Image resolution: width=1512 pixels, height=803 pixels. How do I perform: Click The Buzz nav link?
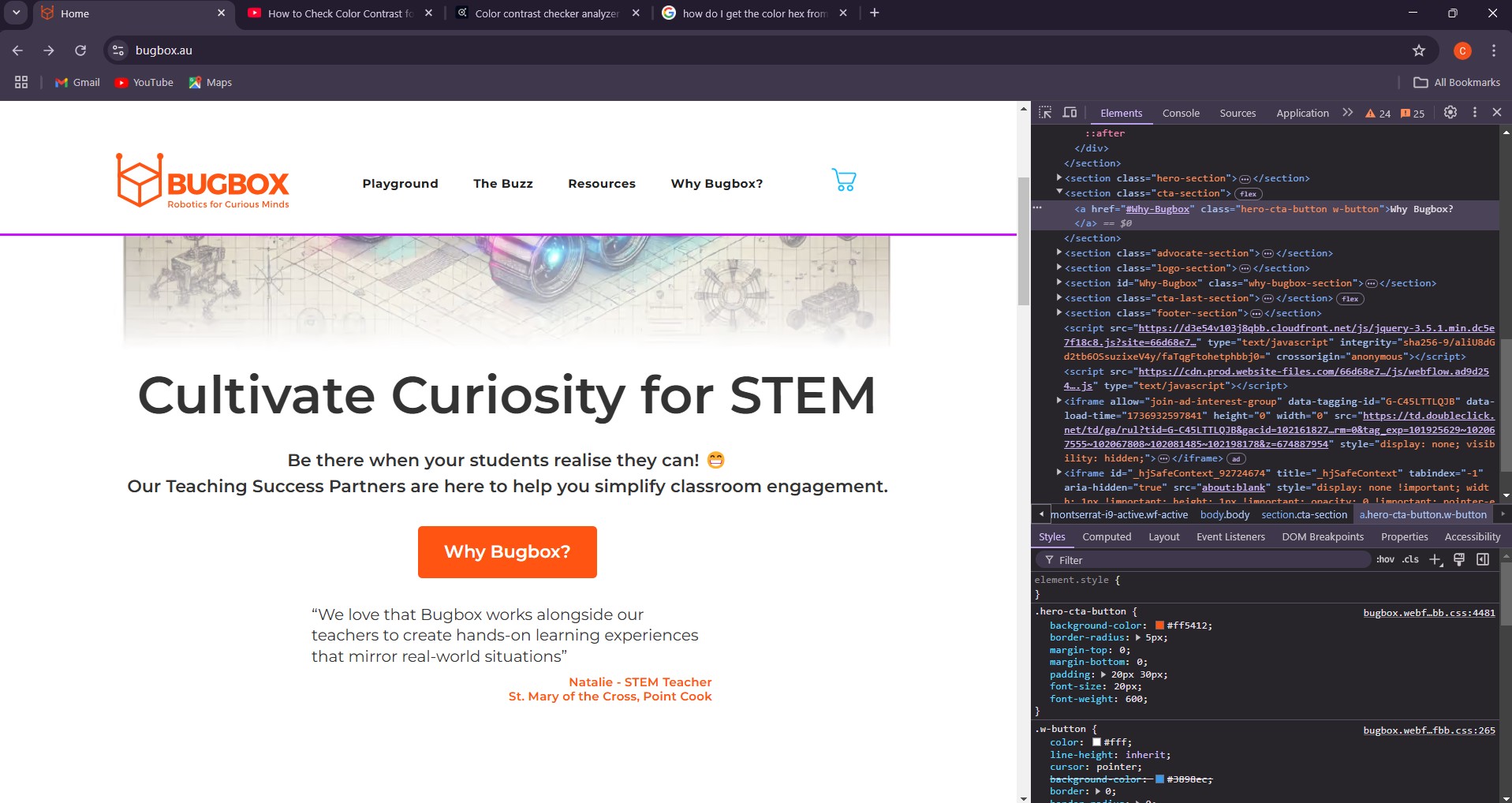click(x=503, y=184)
